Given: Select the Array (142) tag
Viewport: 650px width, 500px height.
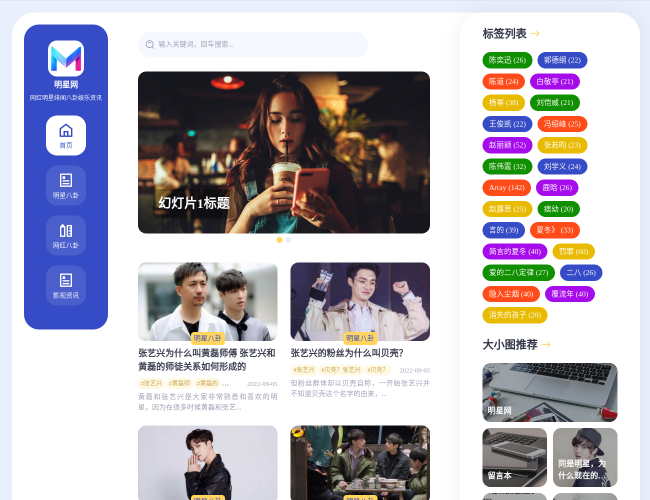Looking at the screenshot, I should pos(507,187).
